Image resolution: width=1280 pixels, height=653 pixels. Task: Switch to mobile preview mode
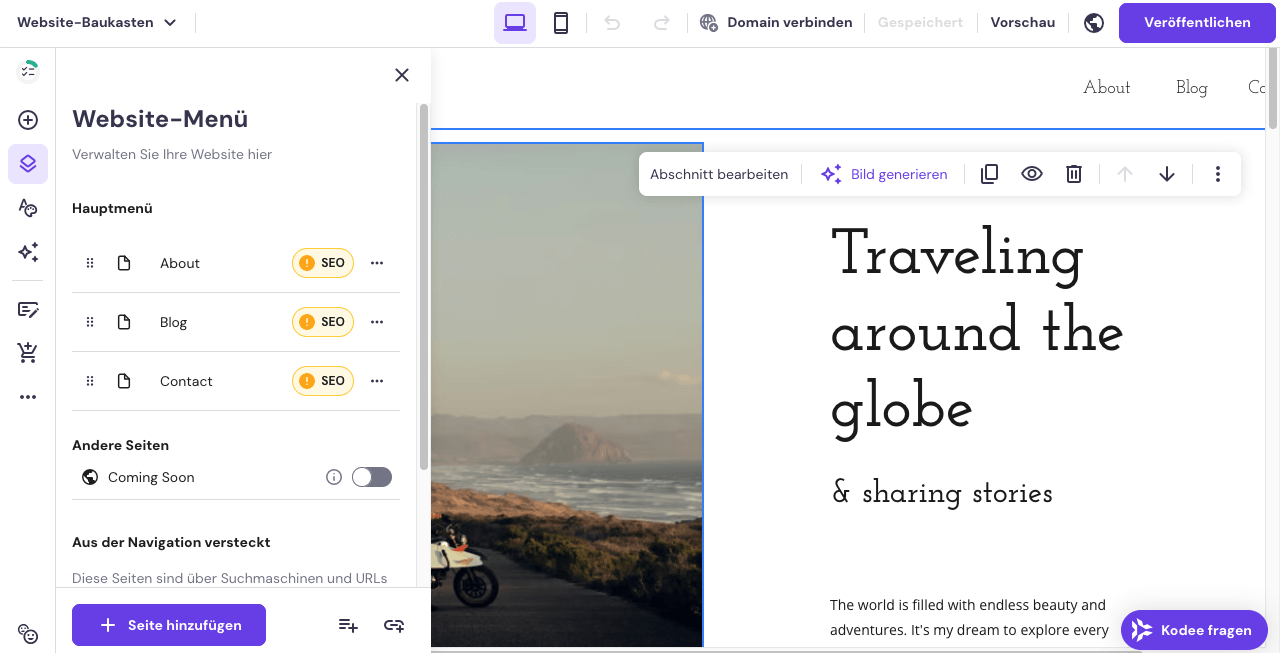click(x=561, y=23)
